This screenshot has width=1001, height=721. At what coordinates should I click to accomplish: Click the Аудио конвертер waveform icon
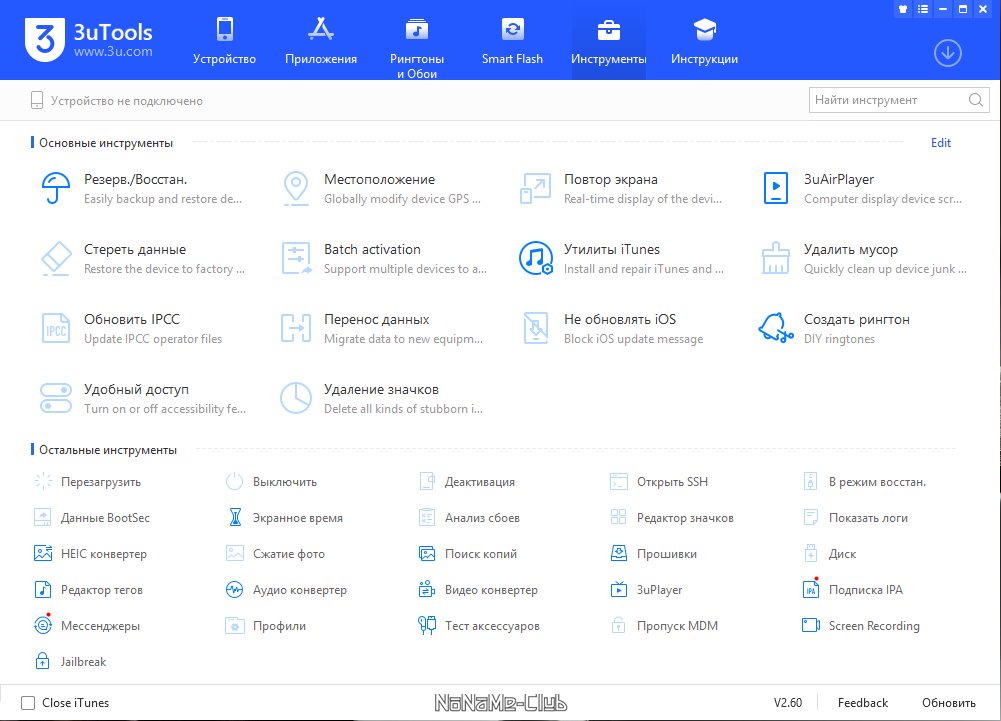(234, 589)
